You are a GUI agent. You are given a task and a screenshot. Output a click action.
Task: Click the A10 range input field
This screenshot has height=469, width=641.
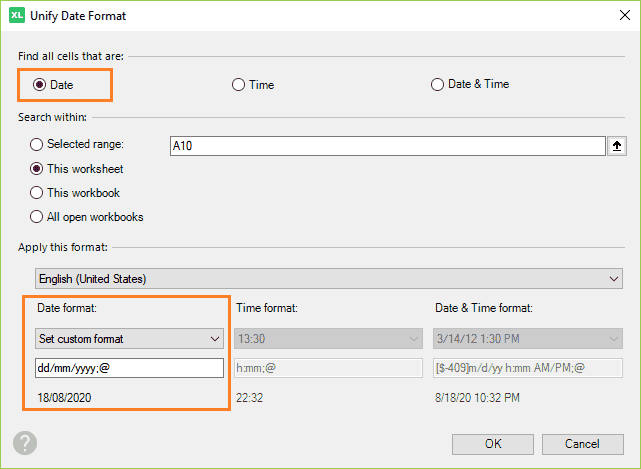[x=388, y=146]
